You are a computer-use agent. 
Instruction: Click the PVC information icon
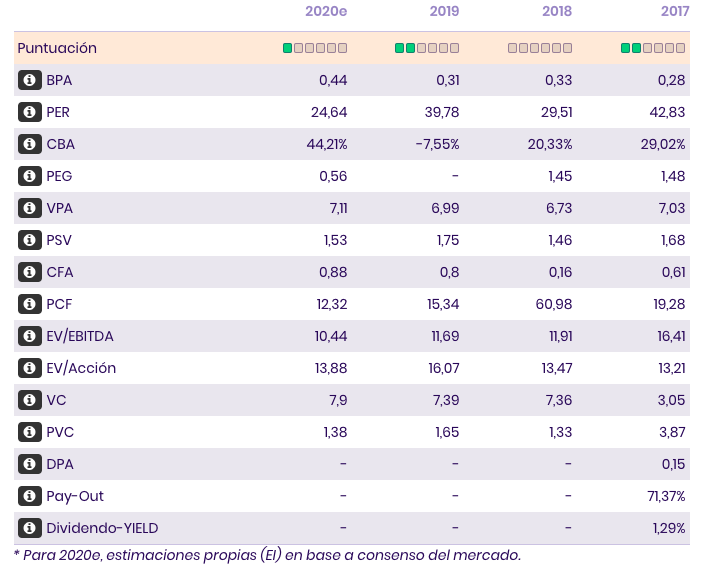pyautogui.click(x=30, y=432)
